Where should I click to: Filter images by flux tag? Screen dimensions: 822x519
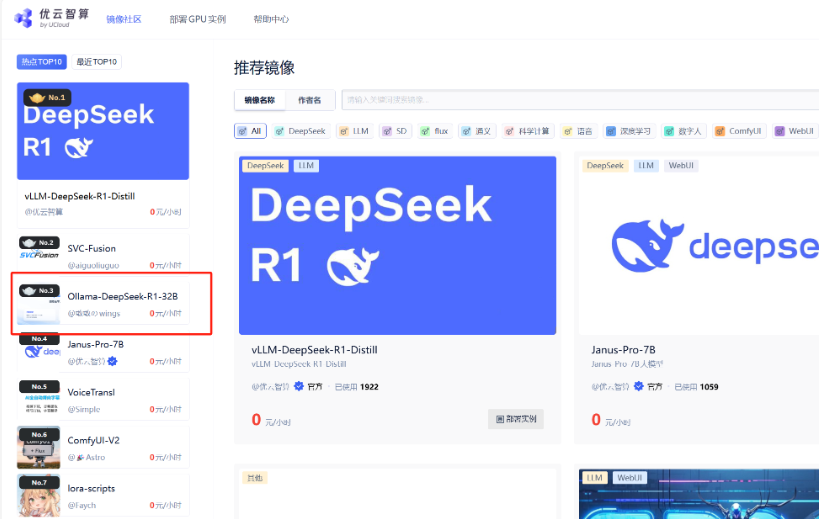point(435,131)
